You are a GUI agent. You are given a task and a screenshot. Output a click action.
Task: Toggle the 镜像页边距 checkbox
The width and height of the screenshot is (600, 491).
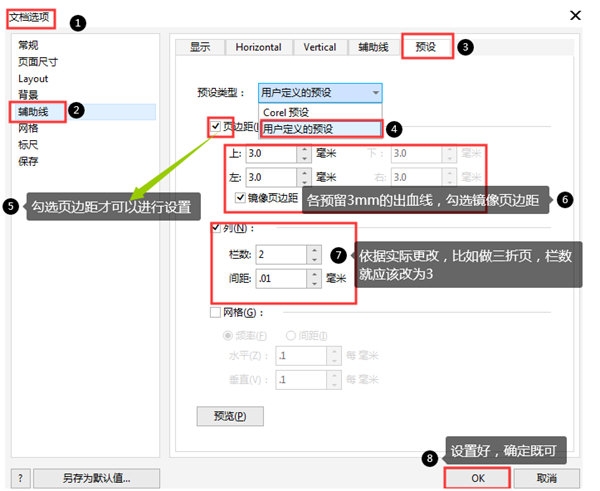(240, 198)
